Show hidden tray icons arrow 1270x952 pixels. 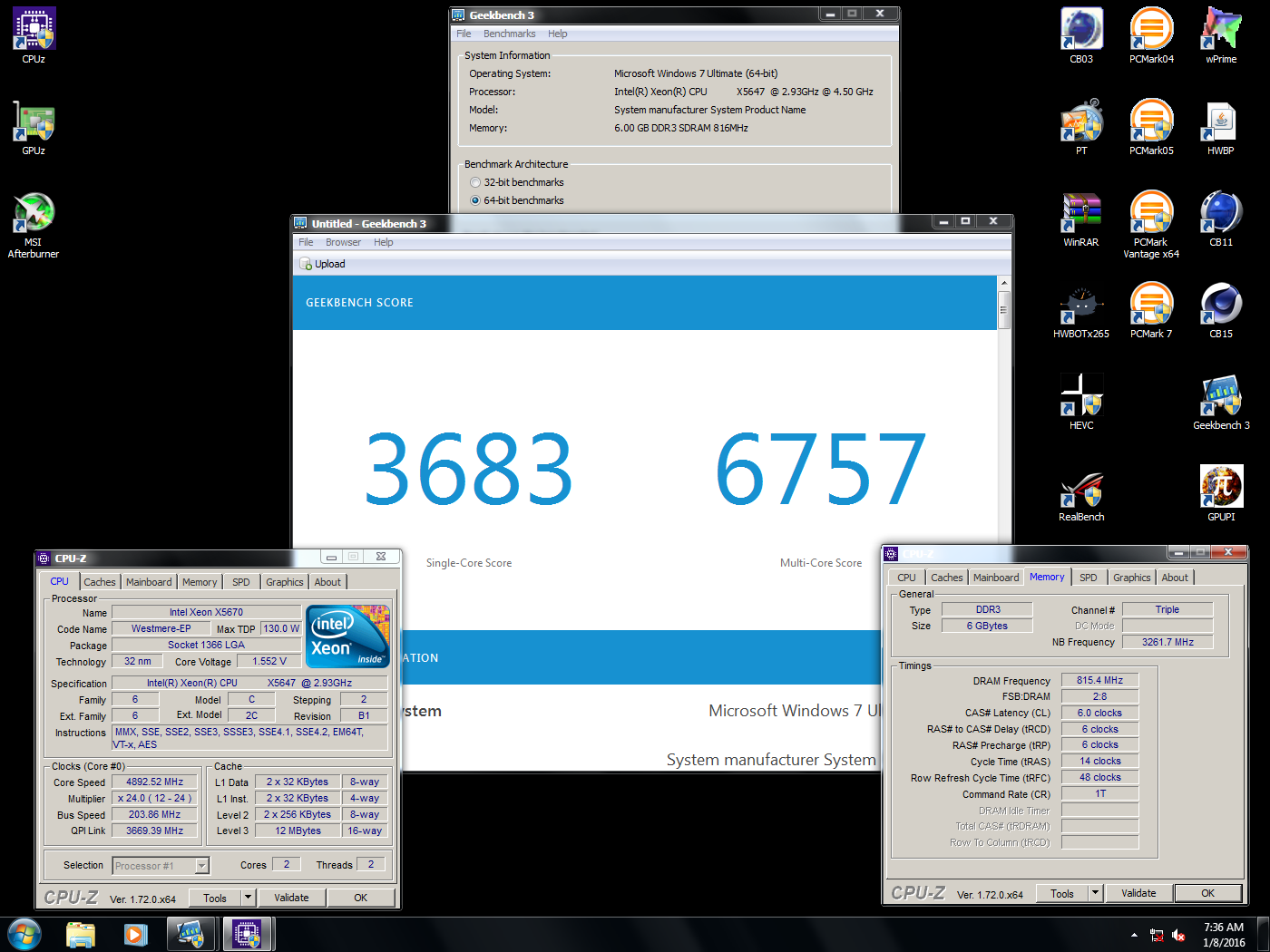1134,935
